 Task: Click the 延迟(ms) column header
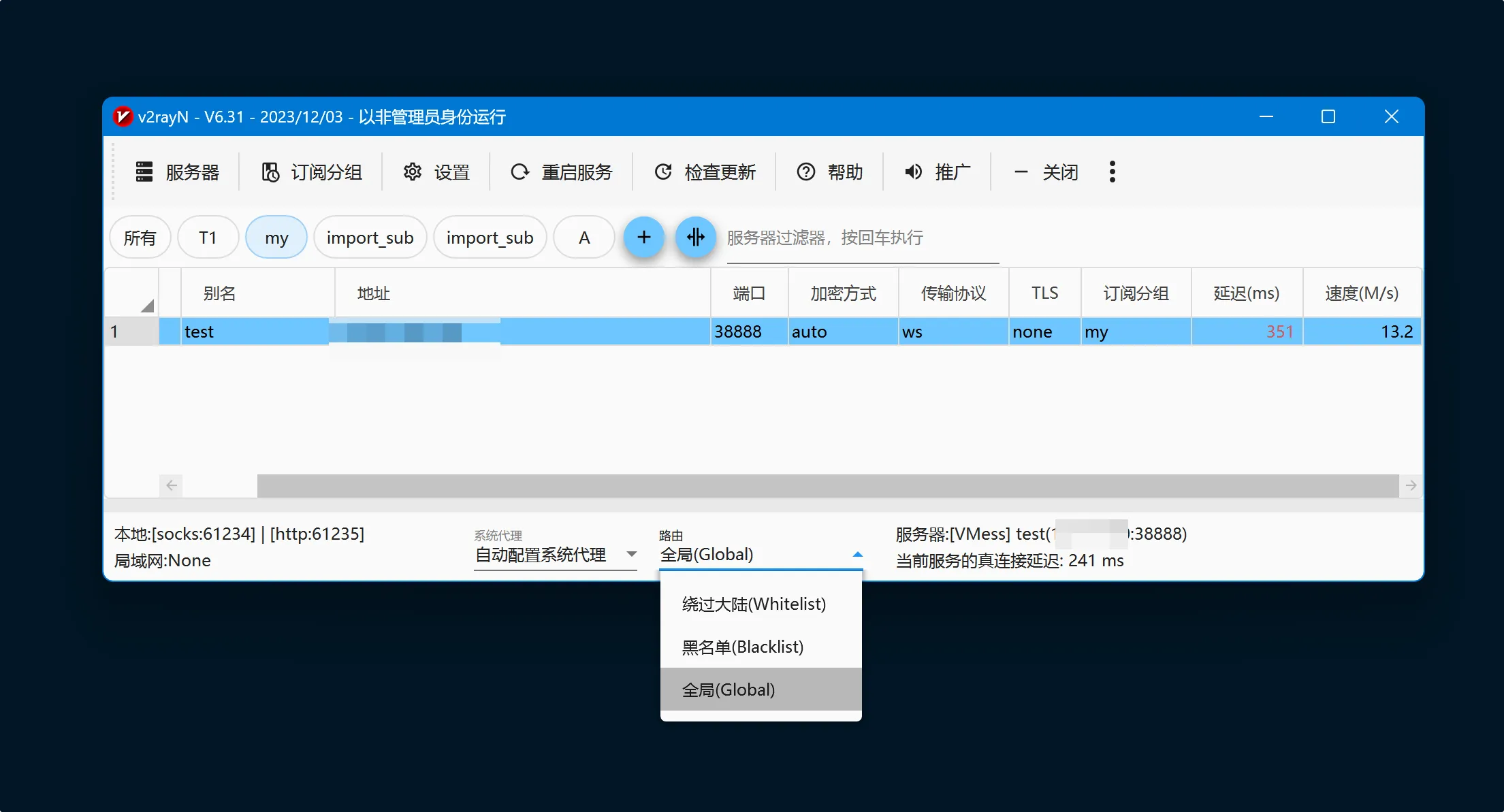point(1246,293)
